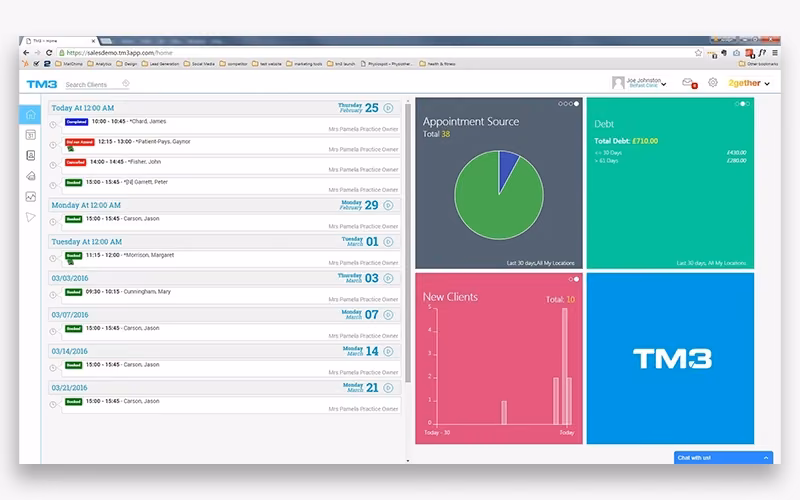Open the messages envelope icon with red badge
Screen dimensions: 800x500
689,83
